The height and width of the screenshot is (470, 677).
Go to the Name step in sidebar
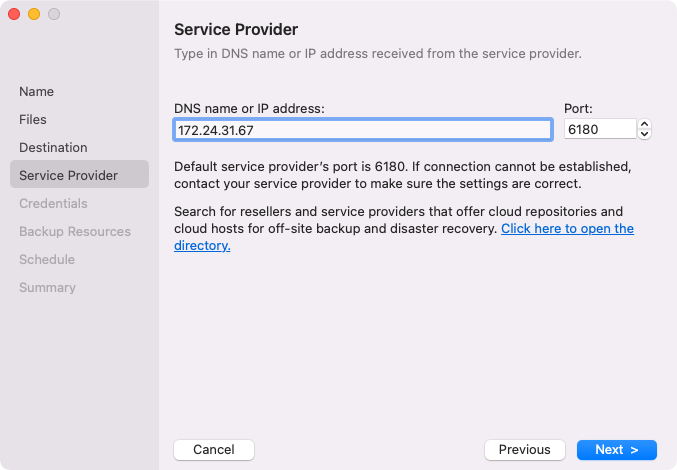[37, 91]
